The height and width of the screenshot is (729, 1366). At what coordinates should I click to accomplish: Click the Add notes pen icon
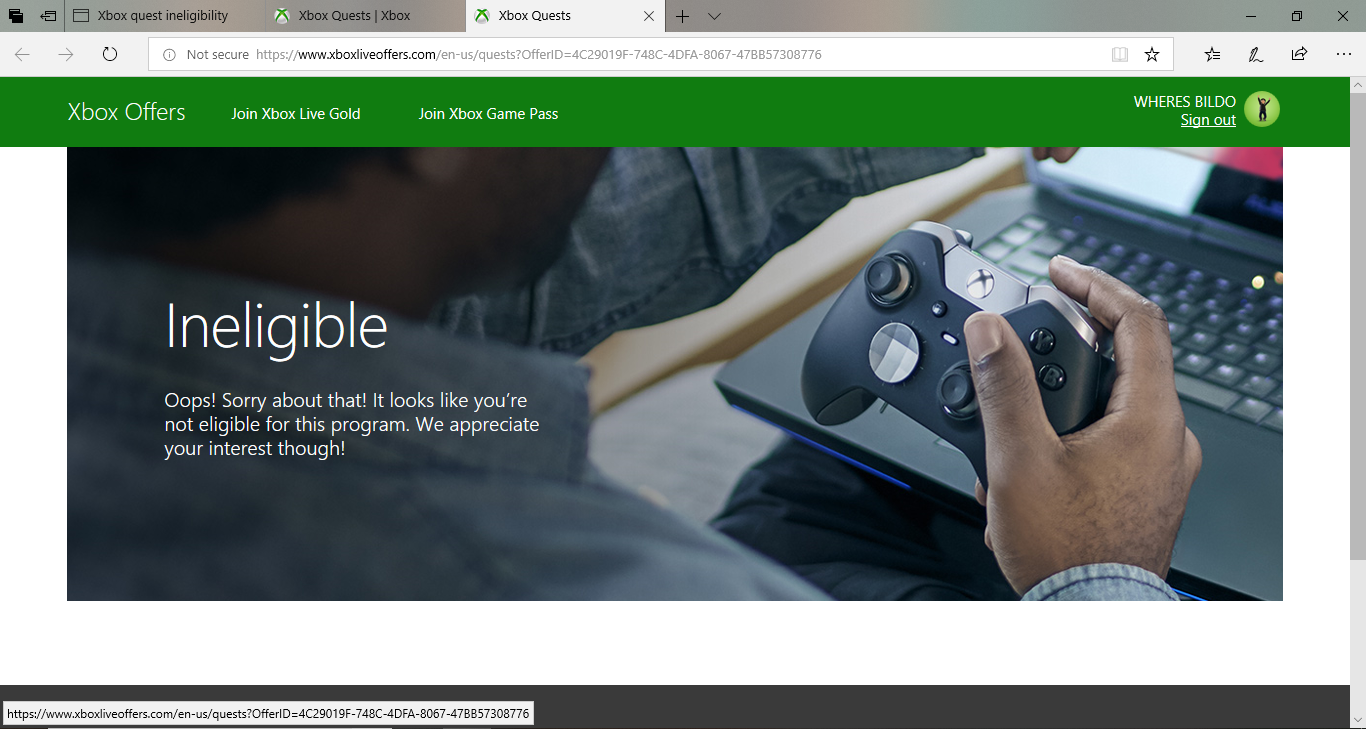[1255, 55]
